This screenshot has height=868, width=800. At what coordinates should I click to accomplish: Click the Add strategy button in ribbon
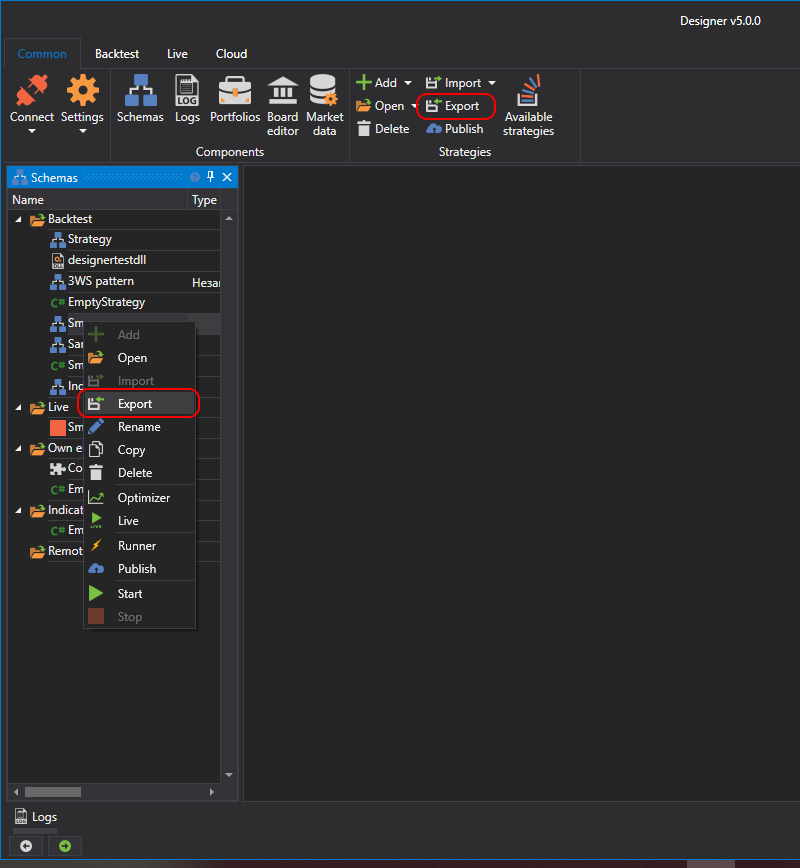click(x=377, y=83)
